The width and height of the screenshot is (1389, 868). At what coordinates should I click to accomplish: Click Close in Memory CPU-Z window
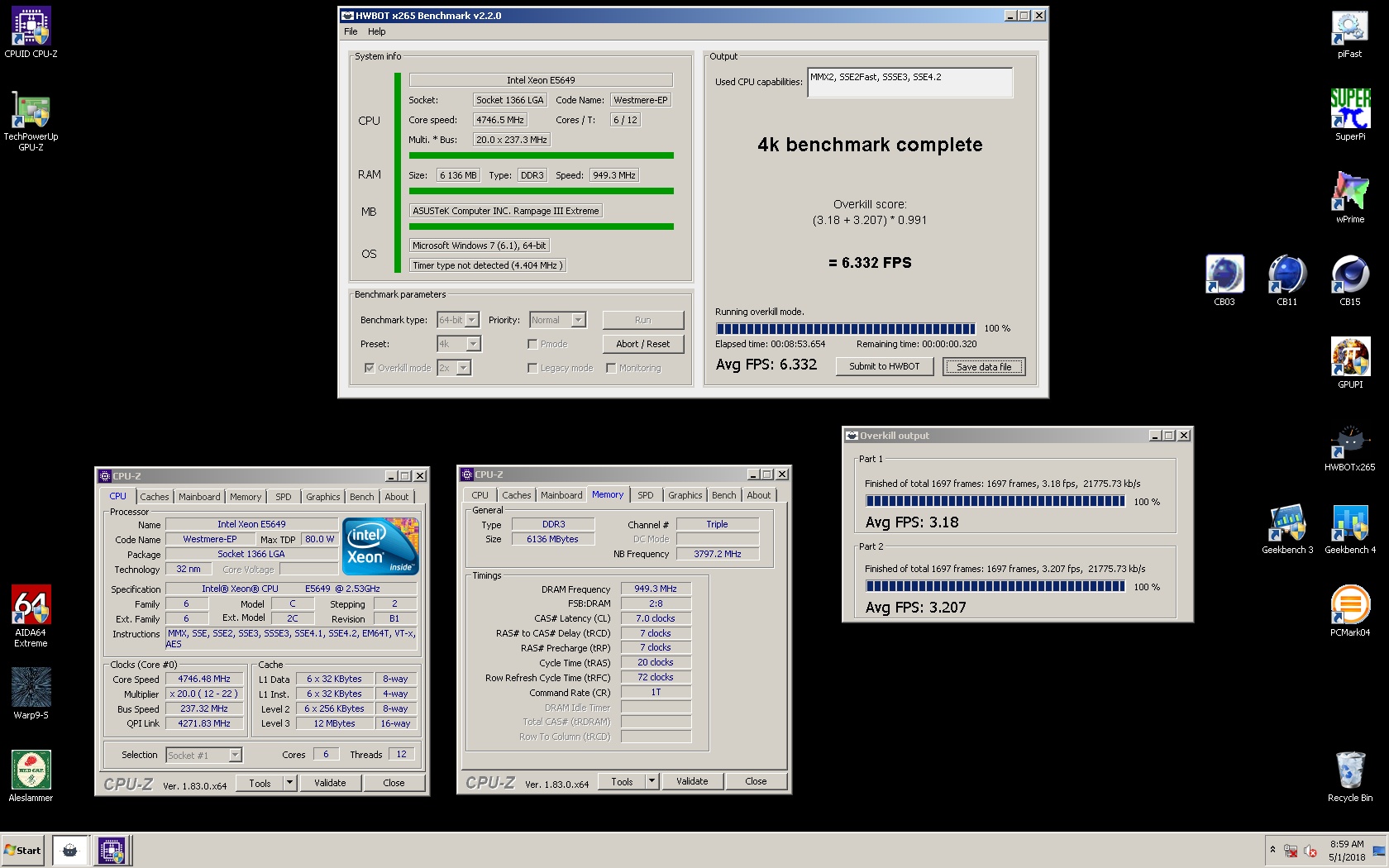756,781
